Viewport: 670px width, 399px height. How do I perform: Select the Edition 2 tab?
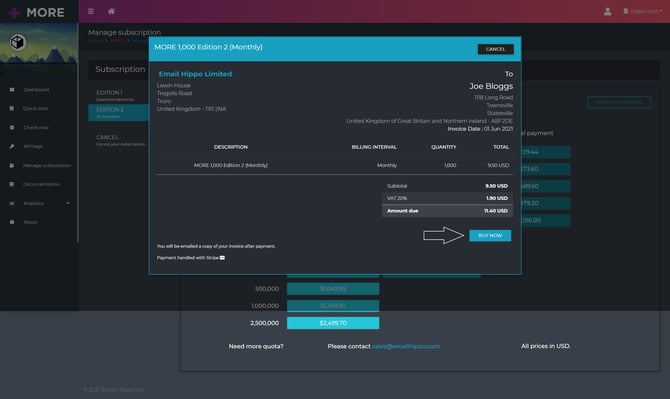click(x=118, y=113)
